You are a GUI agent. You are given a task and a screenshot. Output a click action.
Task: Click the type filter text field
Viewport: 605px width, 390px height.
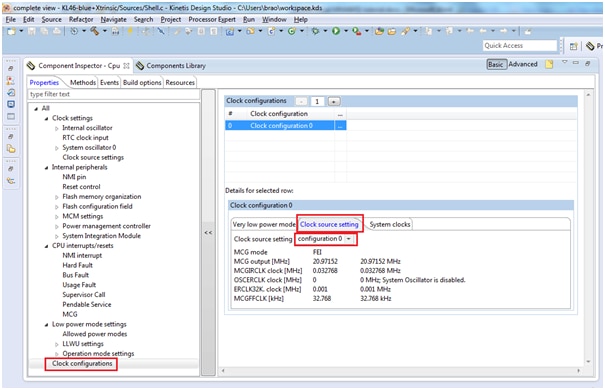(x=113, y=94)
